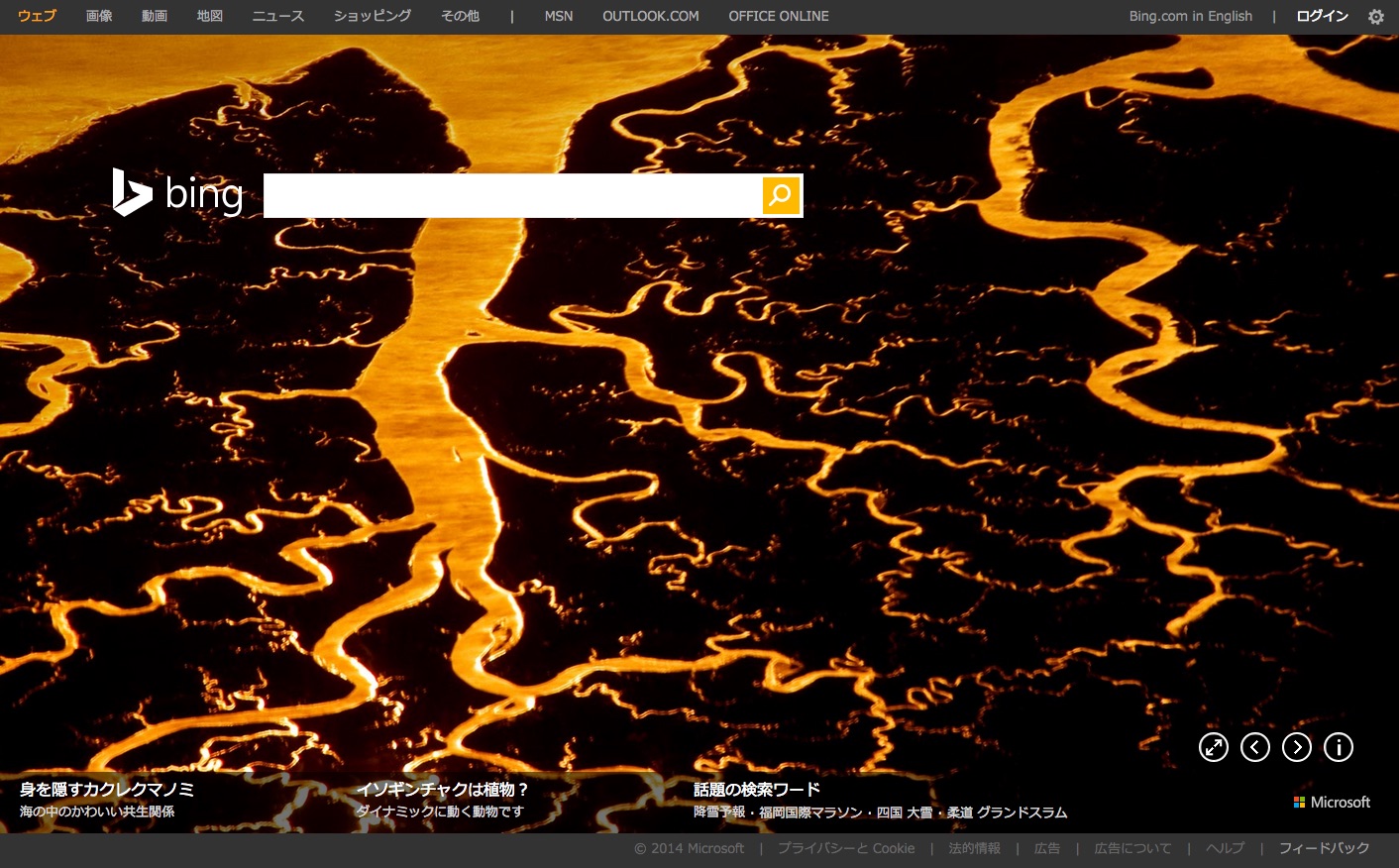Select the 画像 tab
This screenshot has width=1399, height=868.
(x=99, y=16)
